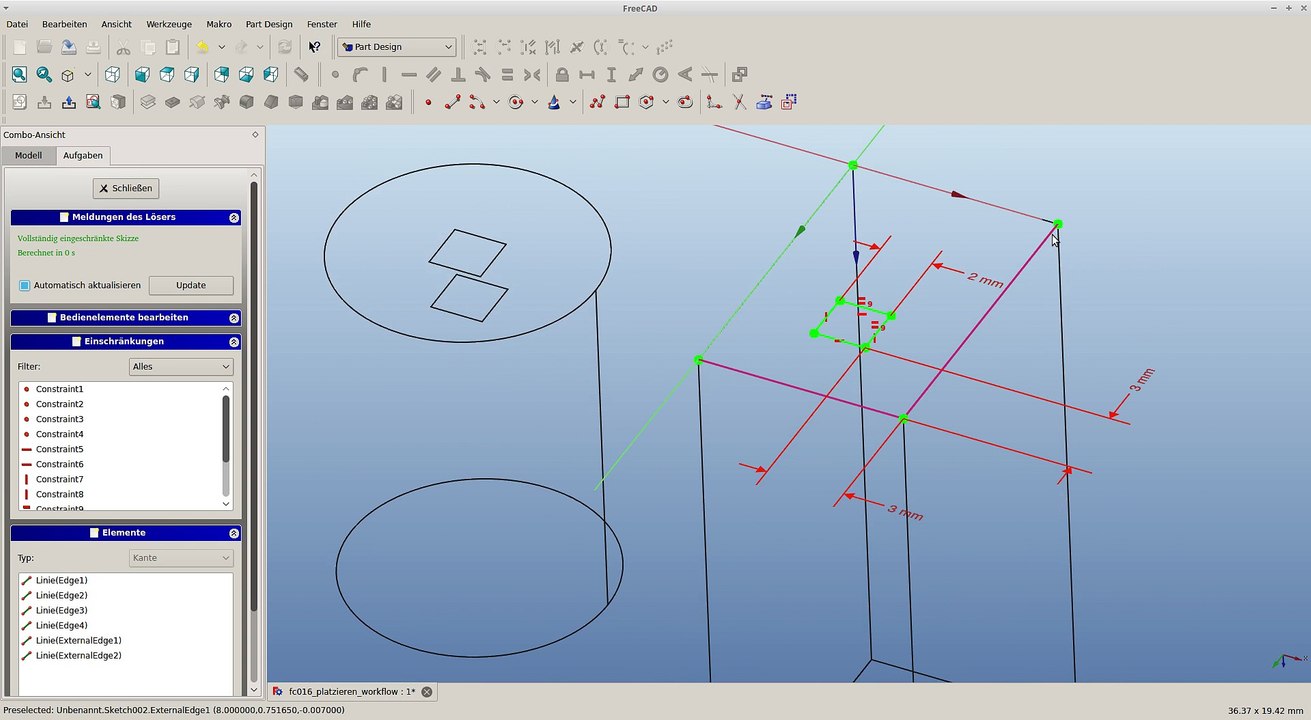The image size is (1311, 720).
Task: Apply the symmetric constraint tool
Action: [x=532, y=74]
